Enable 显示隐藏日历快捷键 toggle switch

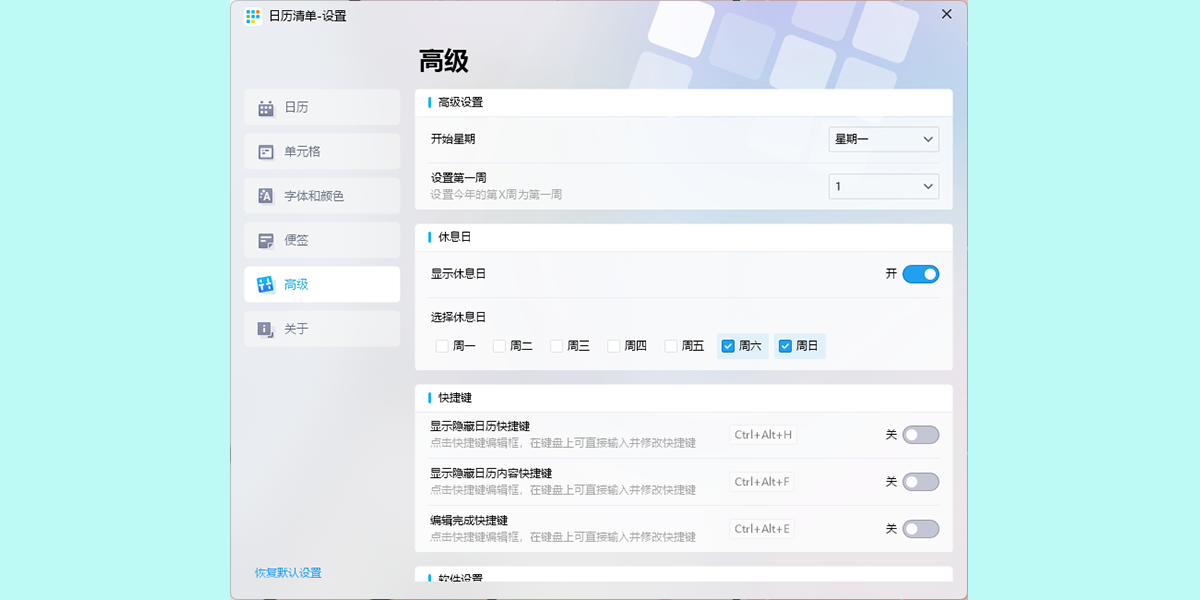pyautogui.click(x=920, y=435)
